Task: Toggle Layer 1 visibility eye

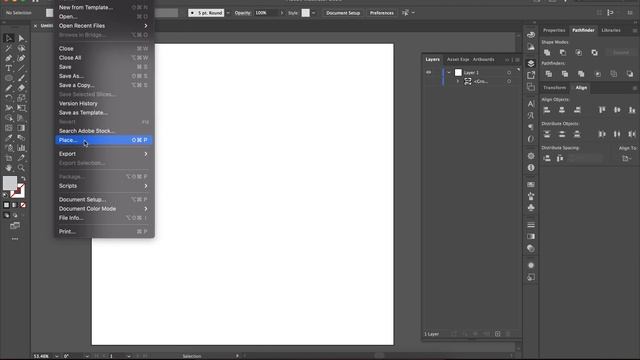Action: (x=429, y=72)
